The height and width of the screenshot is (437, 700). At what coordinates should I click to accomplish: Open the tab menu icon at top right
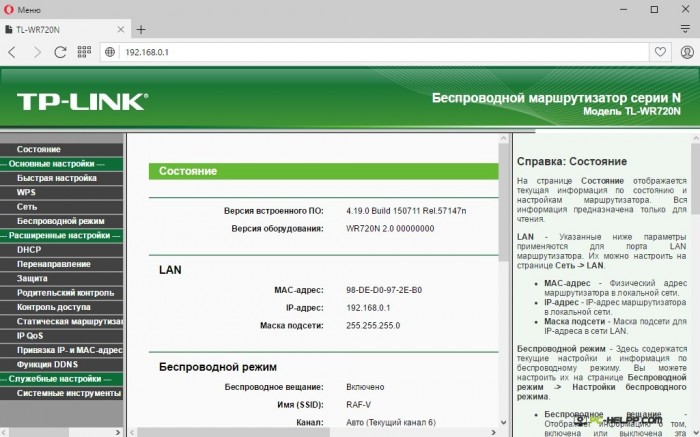(685, 30)
